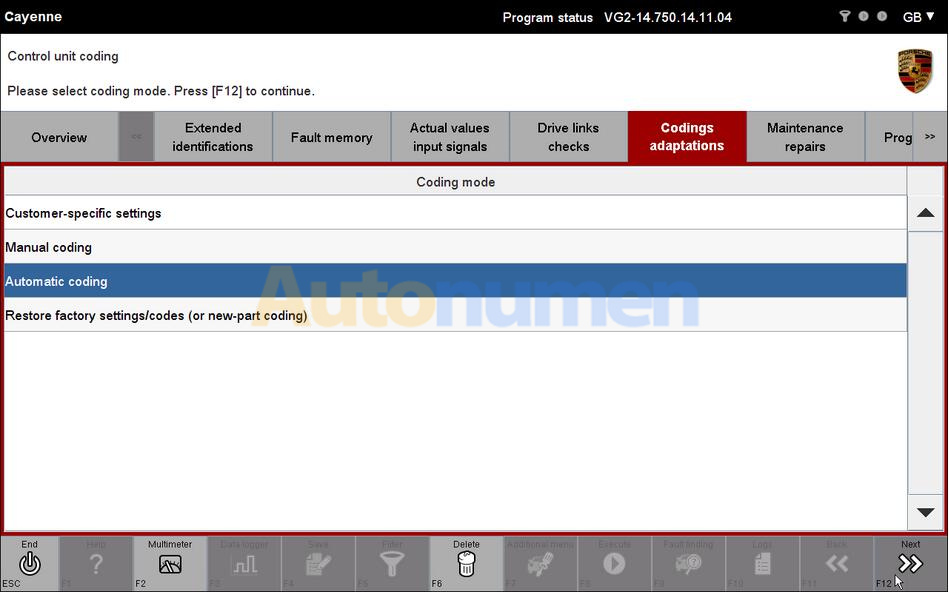Open the GB language dropdown
The width and height of the screenshot is (949, 592).
pyautogui.click(x=918, y=17)
